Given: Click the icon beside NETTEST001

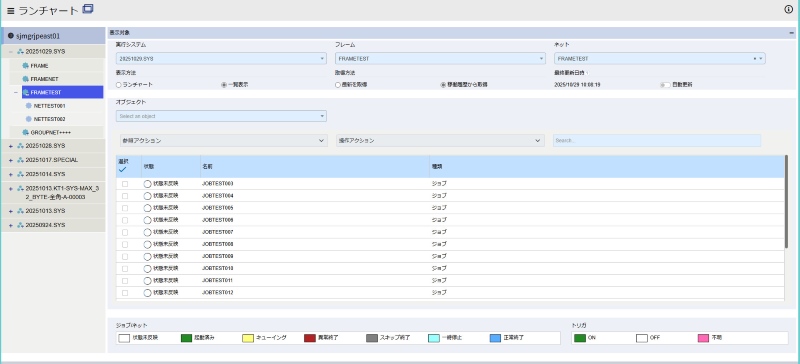Looking at the screenshot, I should (29, 106).
